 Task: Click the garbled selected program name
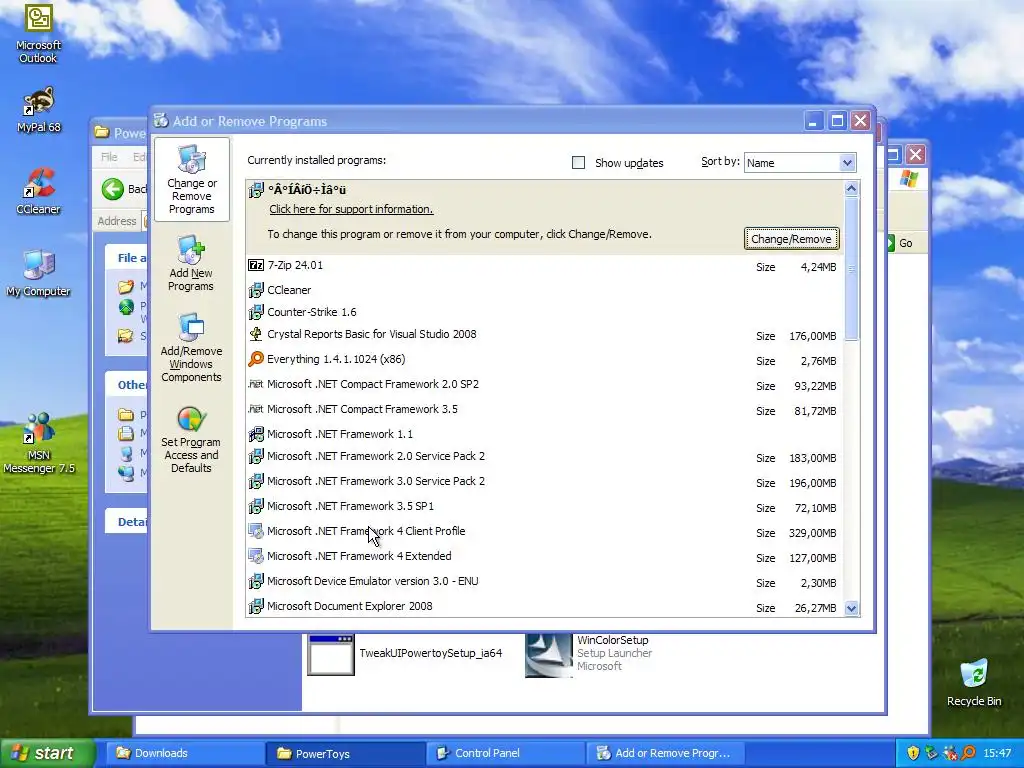pos(307,190)
